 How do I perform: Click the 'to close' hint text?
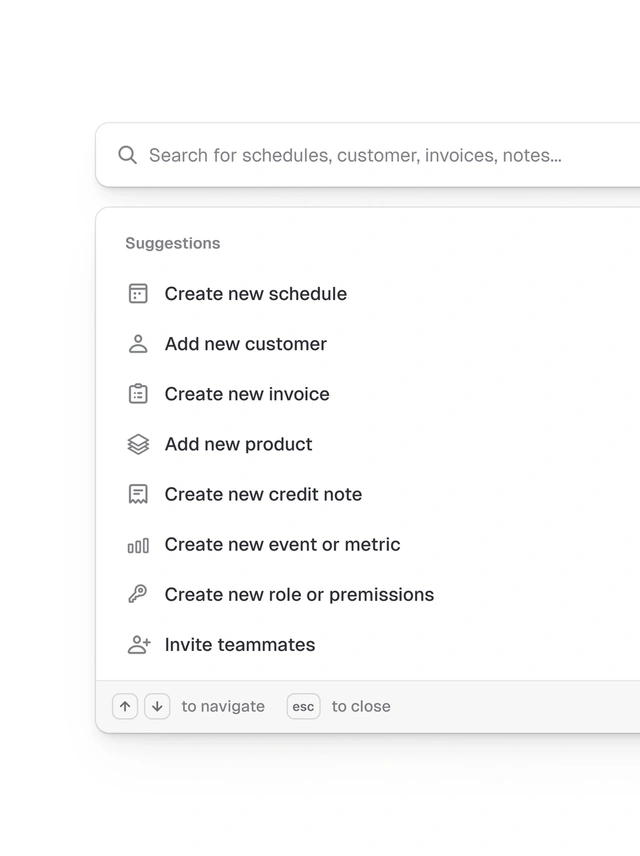point(361,706)
